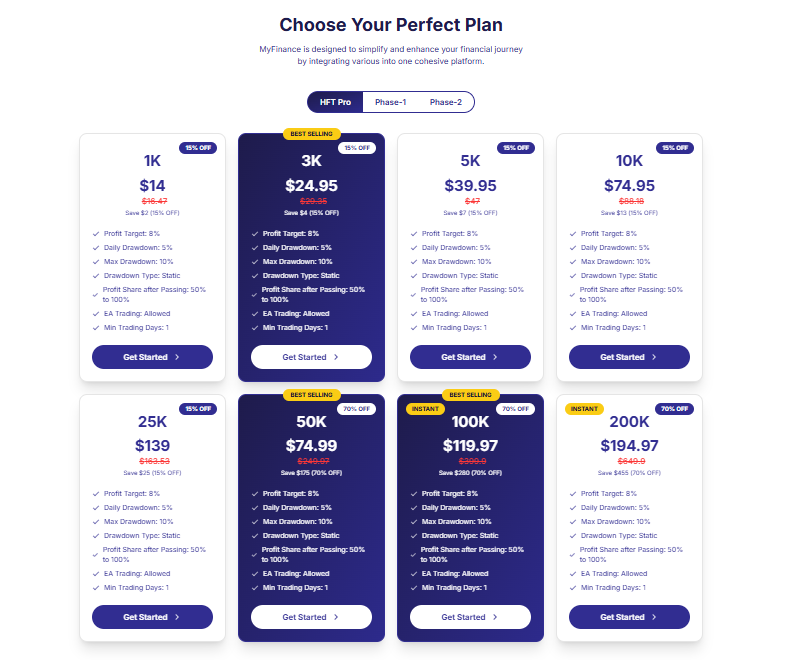Click Get Started on the 1K plan
811x660 pixels.
click(x=152, y=357)
